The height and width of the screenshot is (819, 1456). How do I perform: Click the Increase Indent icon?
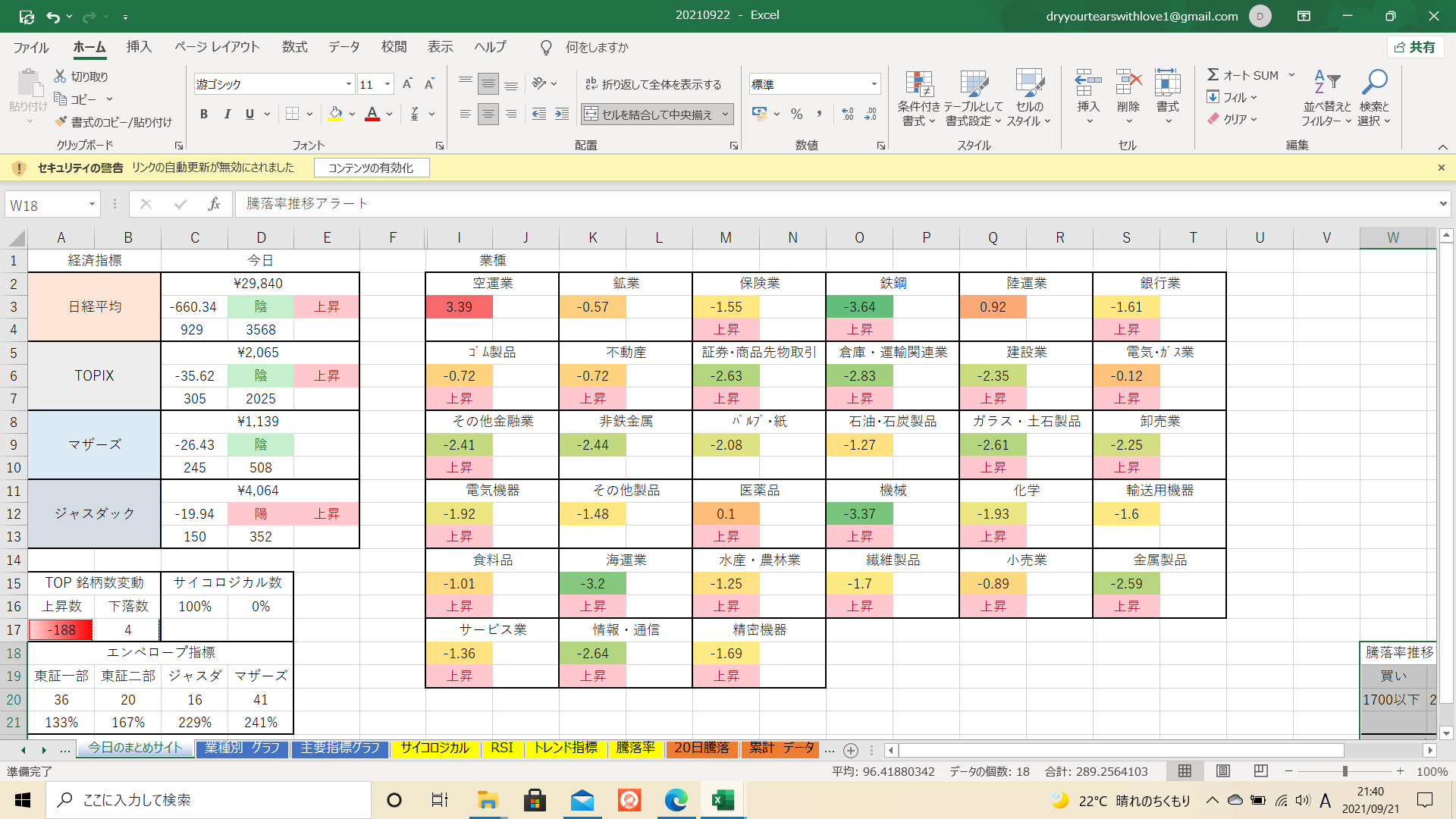[562, 114]
